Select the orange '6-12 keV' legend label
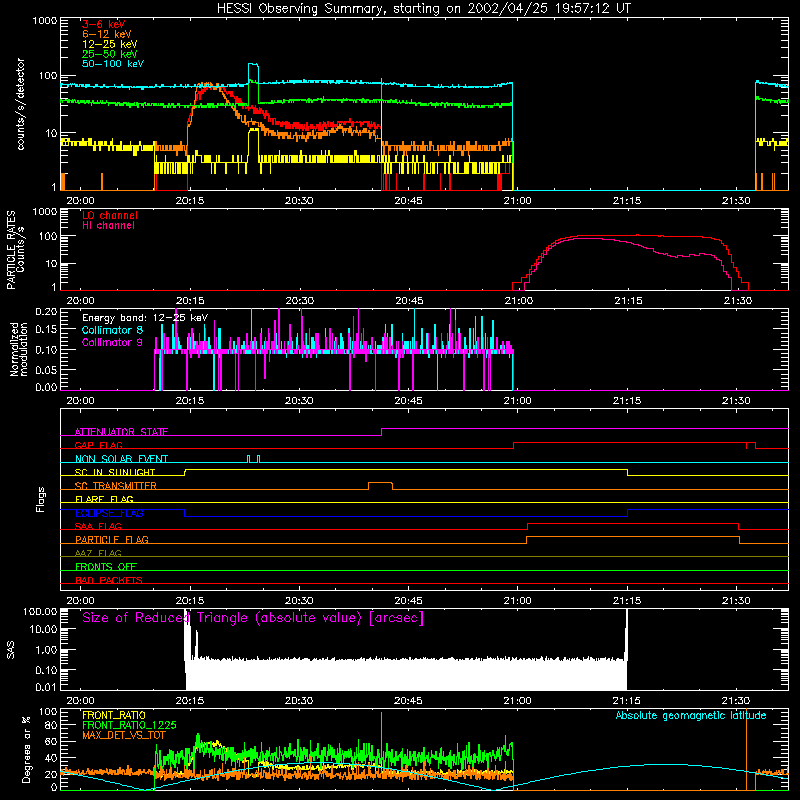800x800 pixels. tap(107, 34)
